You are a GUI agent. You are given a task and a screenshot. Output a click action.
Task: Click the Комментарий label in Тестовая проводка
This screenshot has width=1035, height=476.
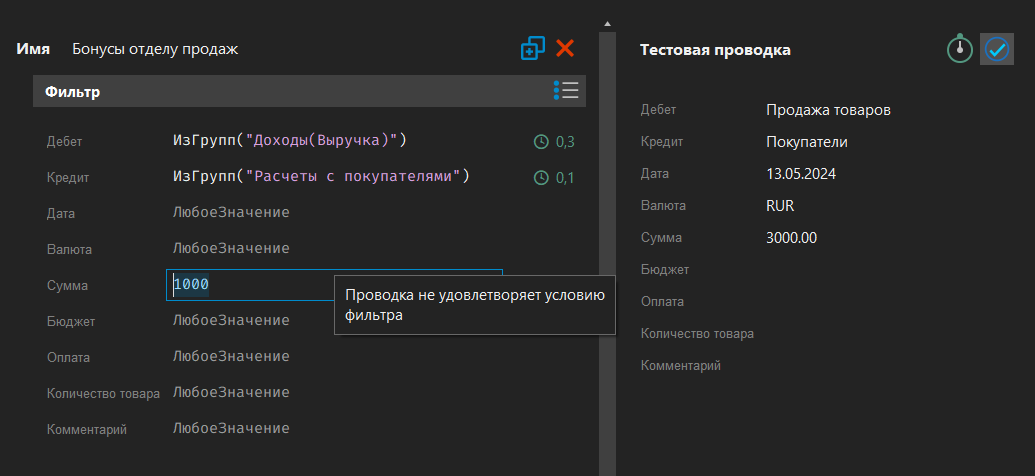(681, 365)
